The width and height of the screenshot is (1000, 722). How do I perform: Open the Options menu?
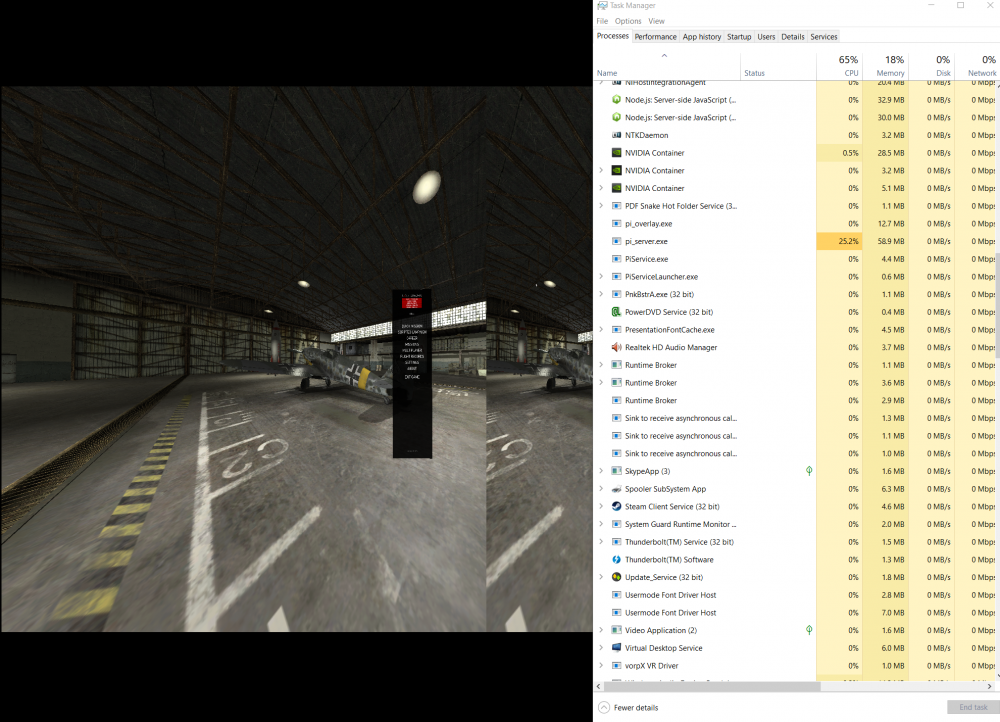(628, 20)
